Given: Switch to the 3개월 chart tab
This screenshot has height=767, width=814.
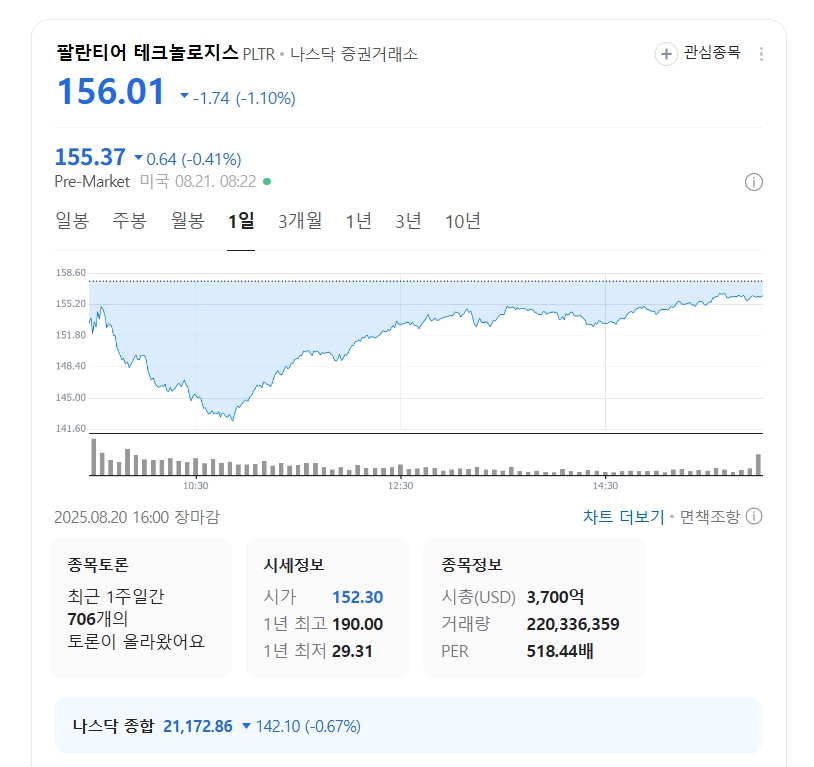Looking at the screenshot, I should tap(300, 221).
